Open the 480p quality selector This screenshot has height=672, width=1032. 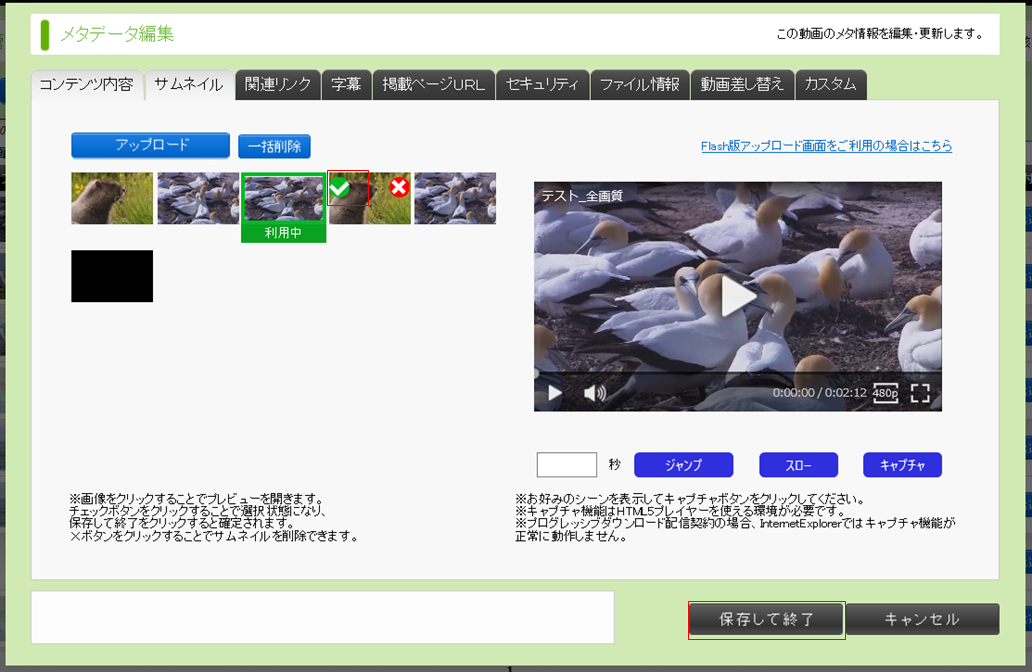(x=885, y=393)
